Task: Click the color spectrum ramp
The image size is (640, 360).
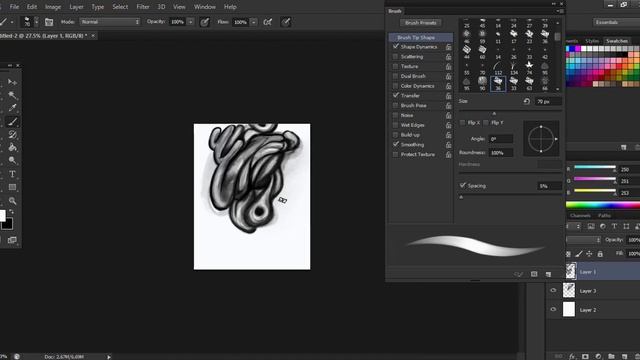Action: pos(603,205)
